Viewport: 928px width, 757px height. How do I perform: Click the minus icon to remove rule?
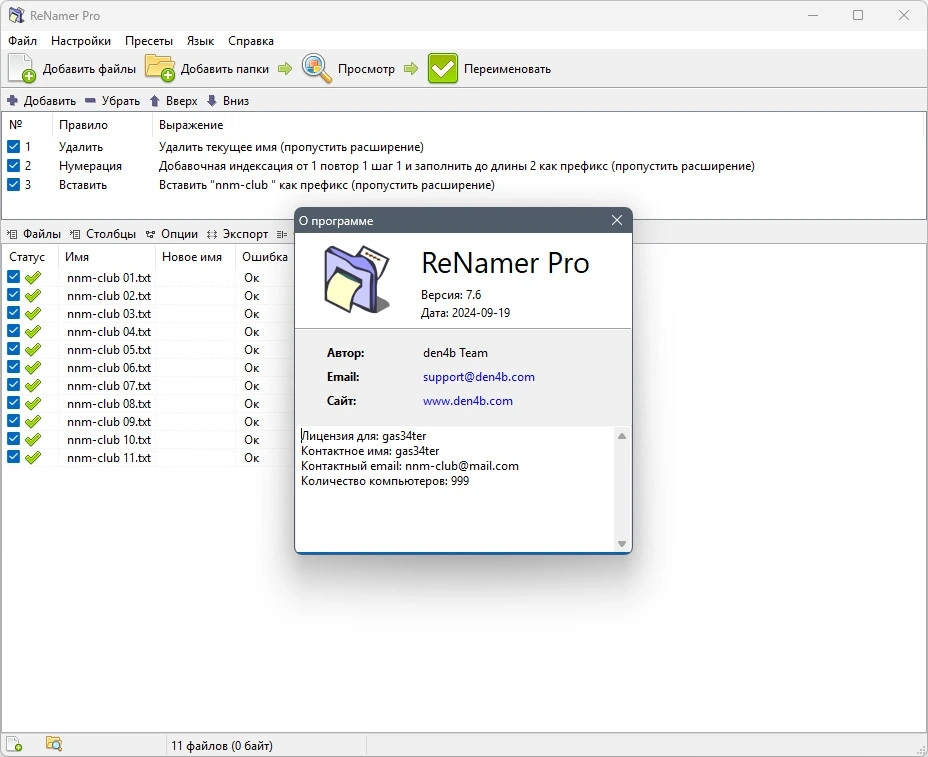coord(90,101)
